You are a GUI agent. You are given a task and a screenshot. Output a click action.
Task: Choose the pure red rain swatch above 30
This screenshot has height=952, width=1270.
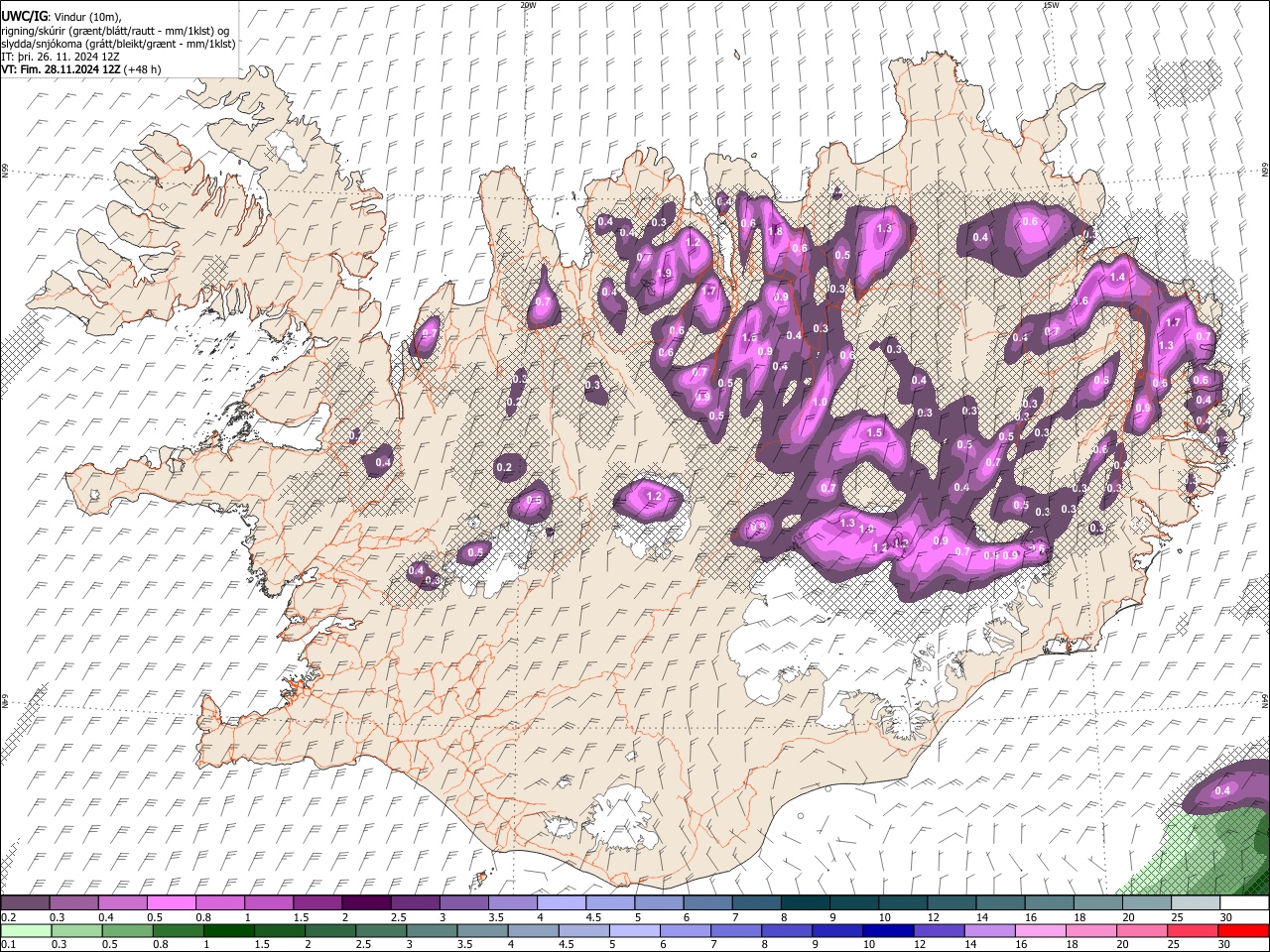point(1244,930)
